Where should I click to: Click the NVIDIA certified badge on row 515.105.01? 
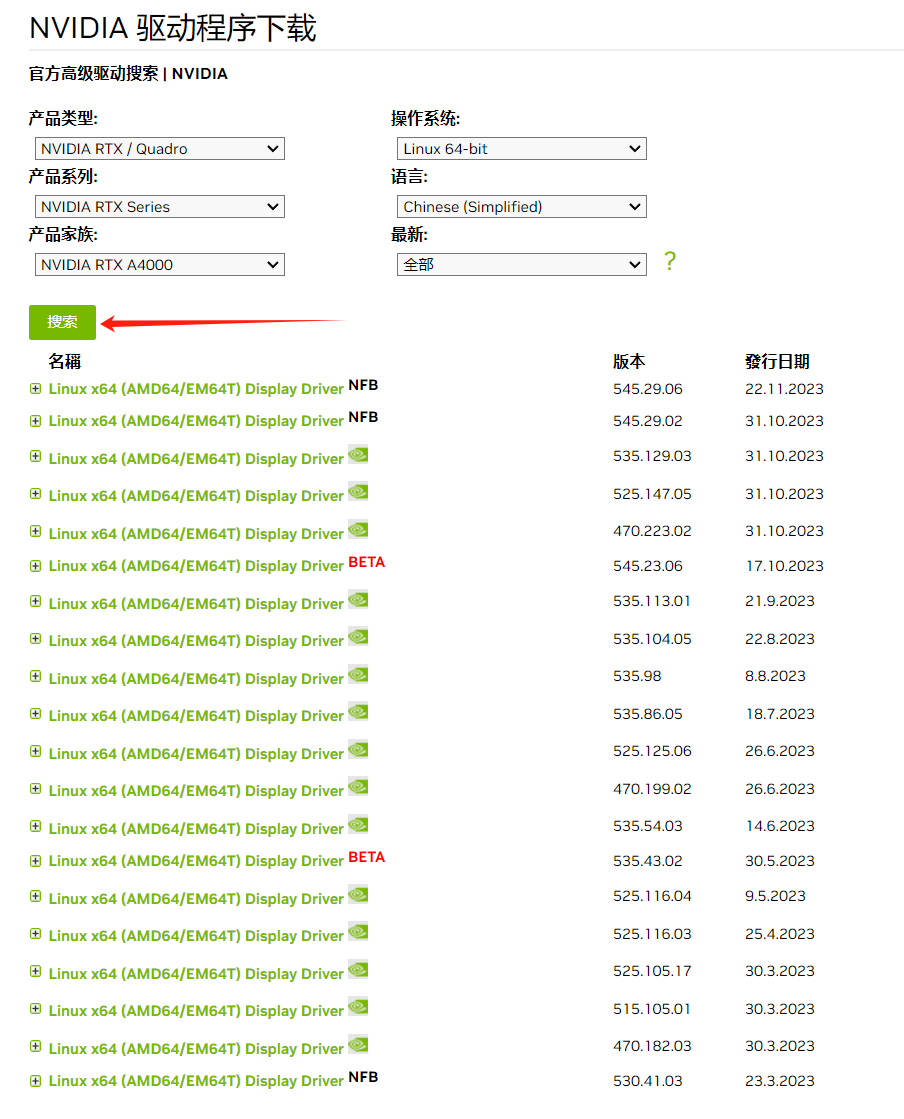point(358,1006)
